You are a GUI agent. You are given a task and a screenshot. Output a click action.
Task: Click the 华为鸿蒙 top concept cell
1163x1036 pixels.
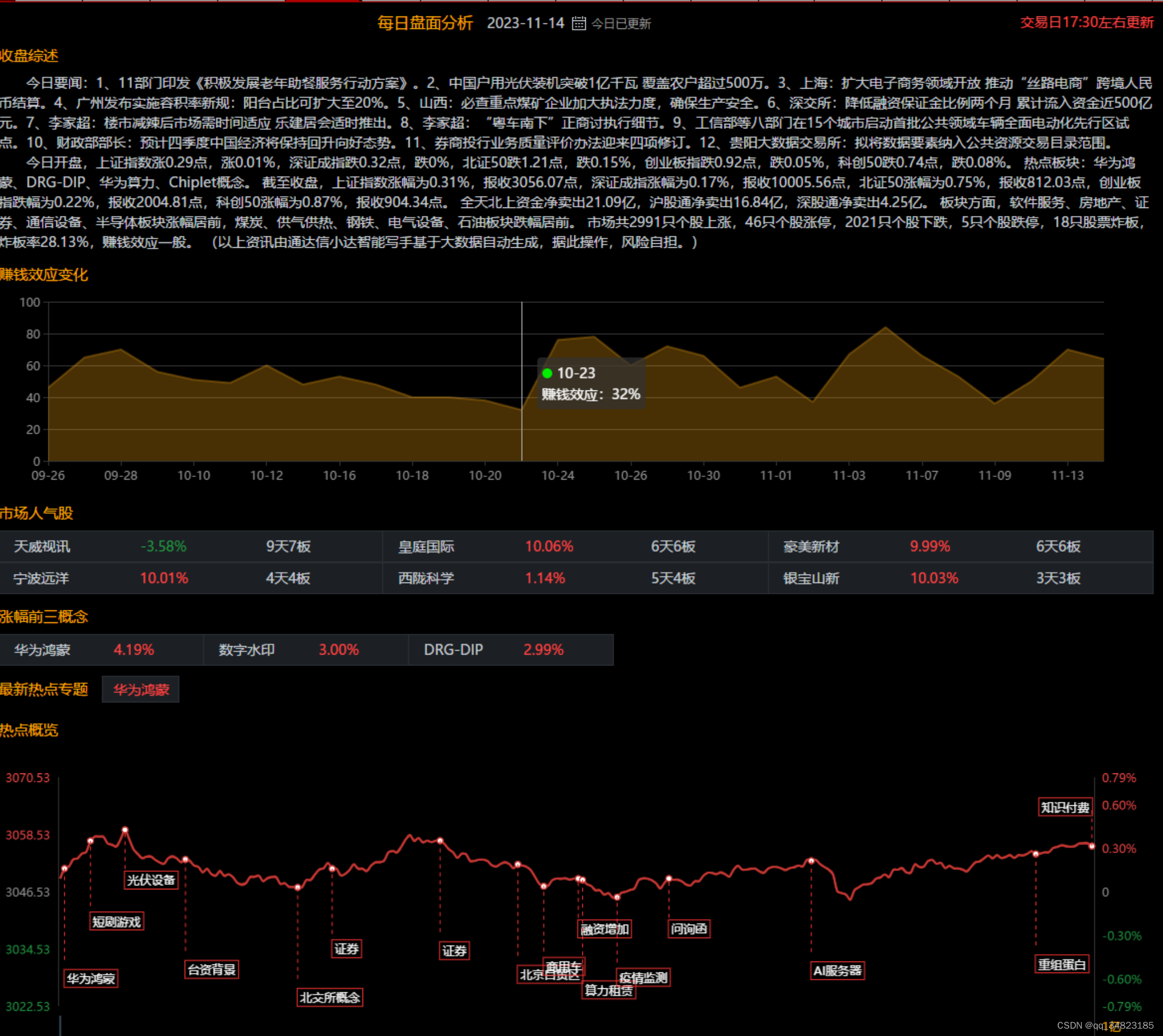pyautogui.click(x=42, y=650)
